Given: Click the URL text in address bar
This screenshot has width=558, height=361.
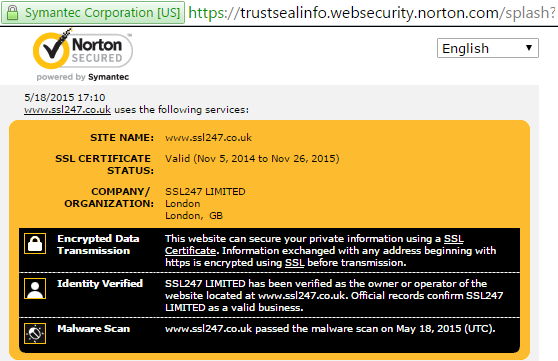Looking at the screenshot, I should click(x=372, y=13).
